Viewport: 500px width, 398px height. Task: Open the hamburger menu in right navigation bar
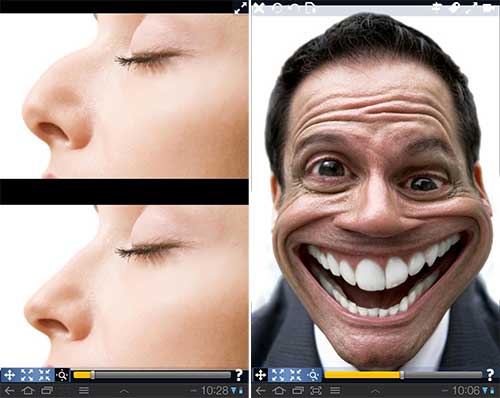pos(335,390)
